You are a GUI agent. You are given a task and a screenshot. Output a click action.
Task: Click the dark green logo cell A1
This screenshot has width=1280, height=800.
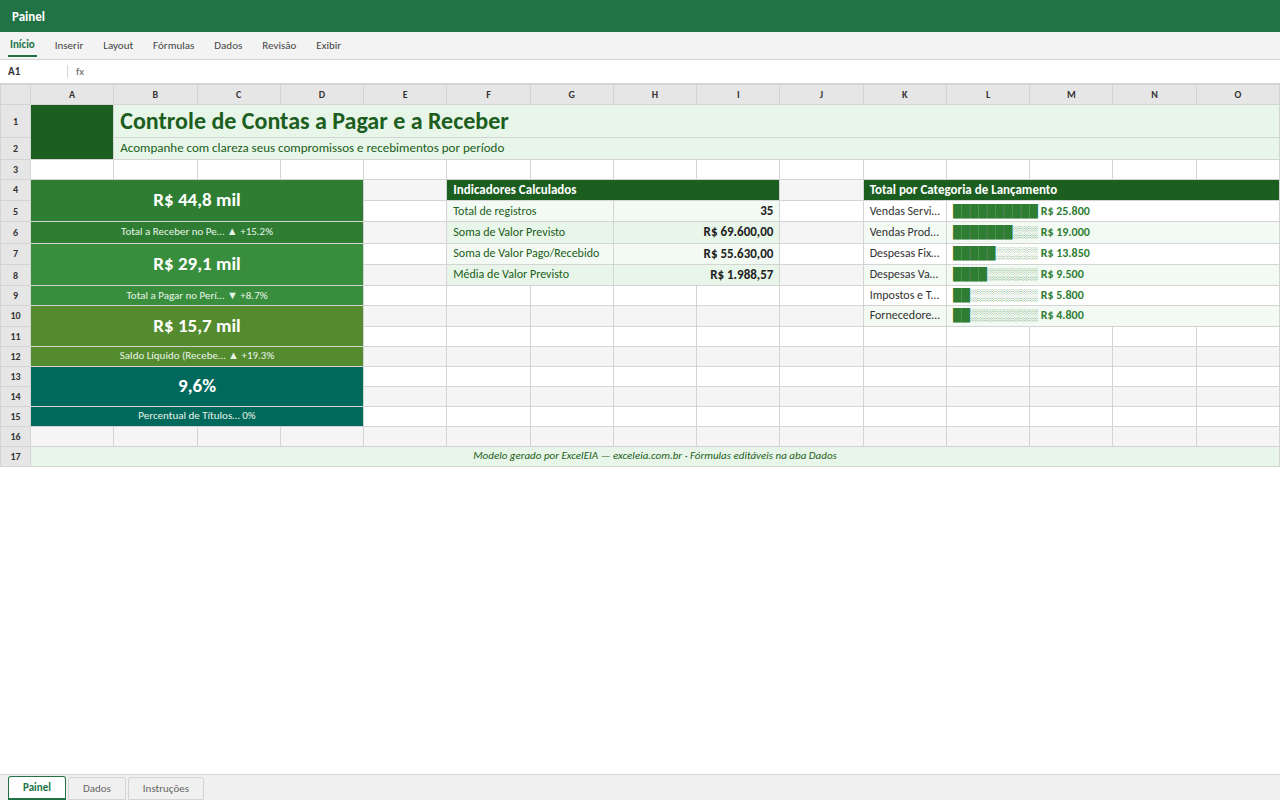[72, 132]
